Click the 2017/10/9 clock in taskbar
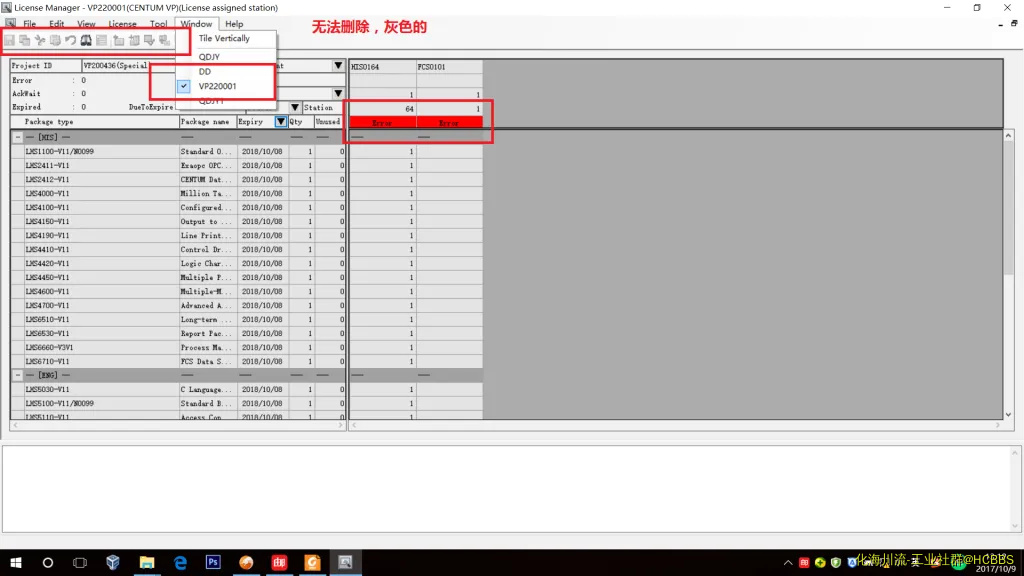Viewport: 1024px width, 576px height. pos(995,569)
